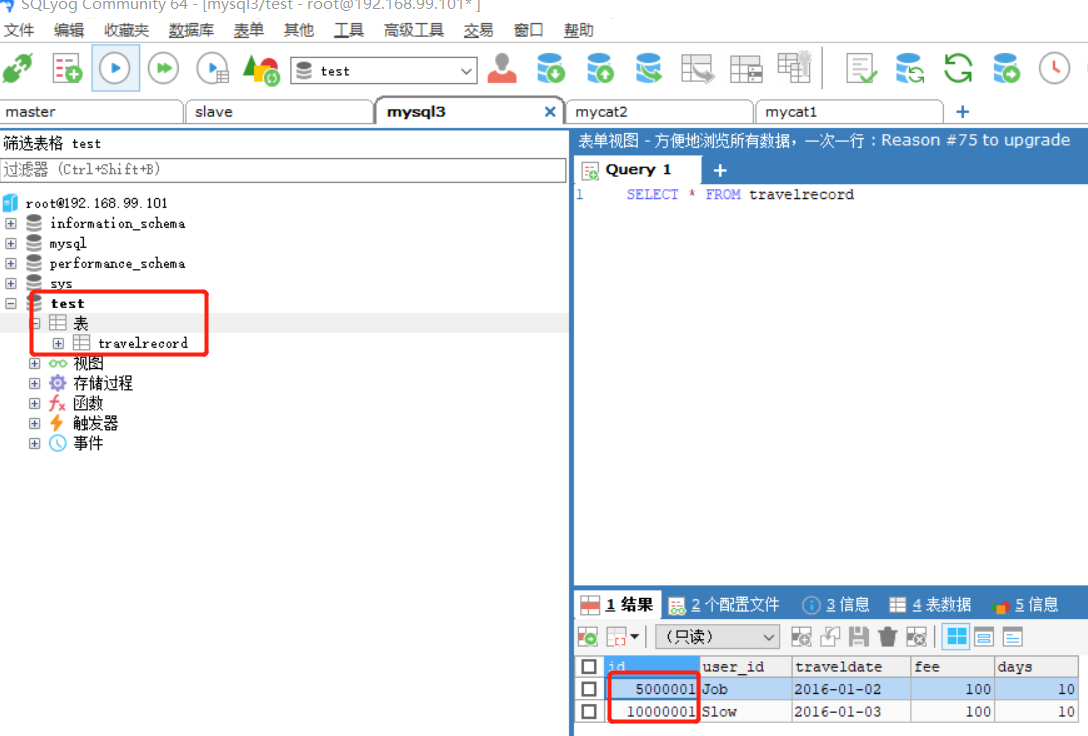Switch to the mycat2 connection tab

click(659, 112)
